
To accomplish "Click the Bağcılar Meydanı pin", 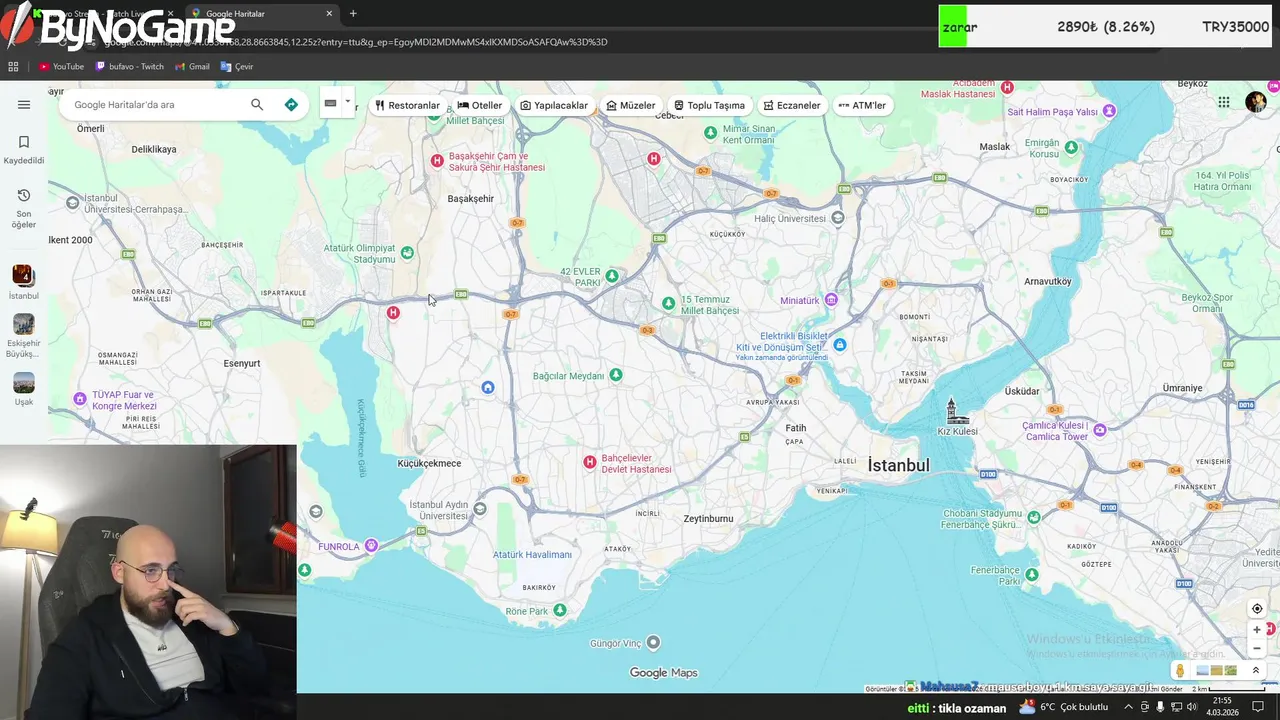I will pyautogui.click(x=616, y=375).
